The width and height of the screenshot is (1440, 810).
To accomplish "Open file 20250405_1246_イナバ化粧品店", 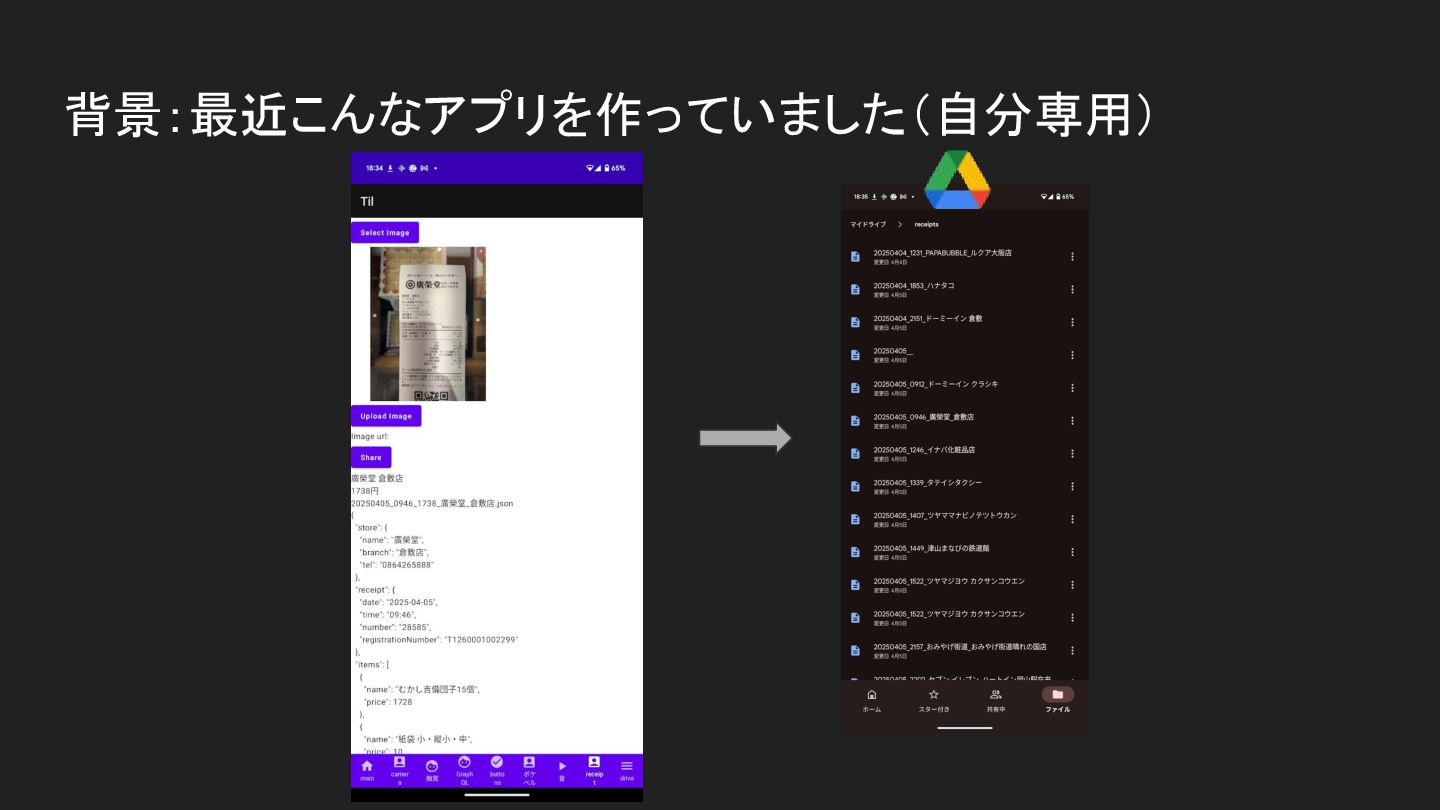I will [964, 453].
